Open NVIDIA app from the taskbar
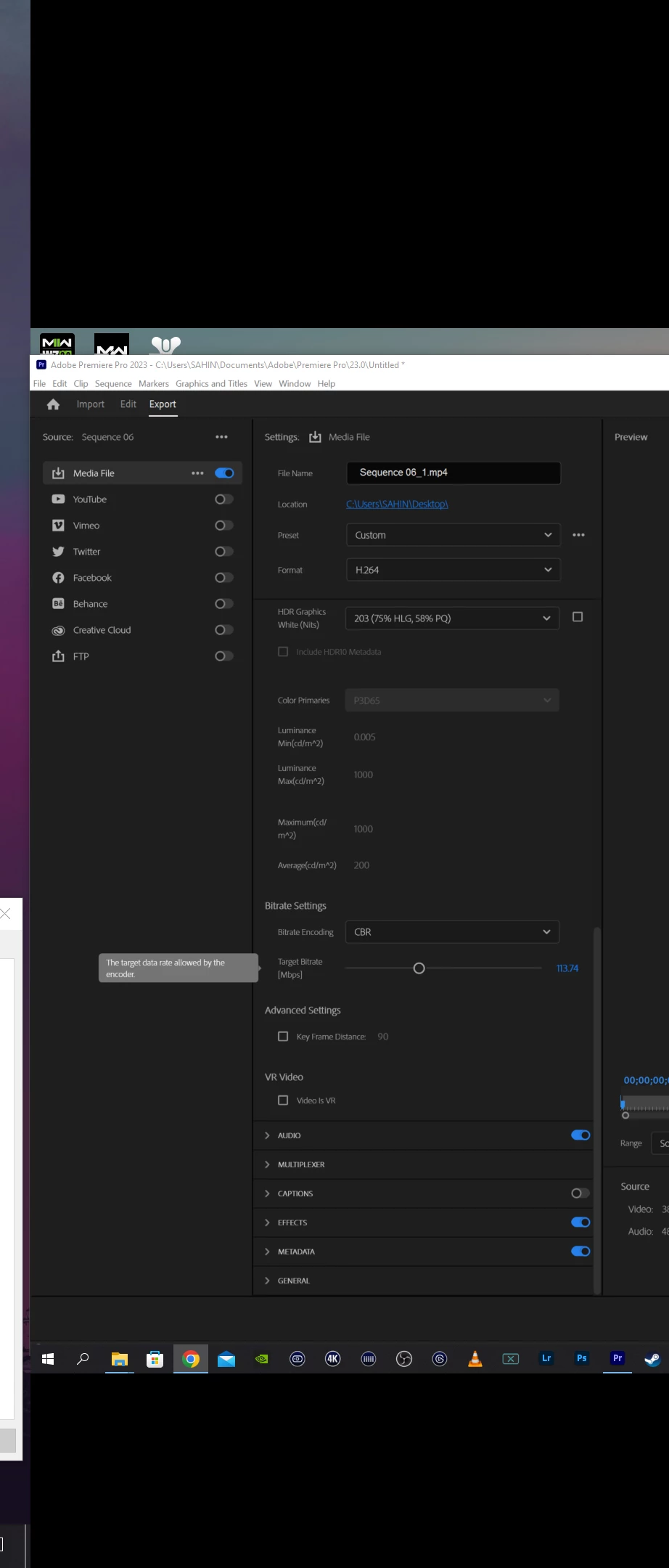 262,1359
